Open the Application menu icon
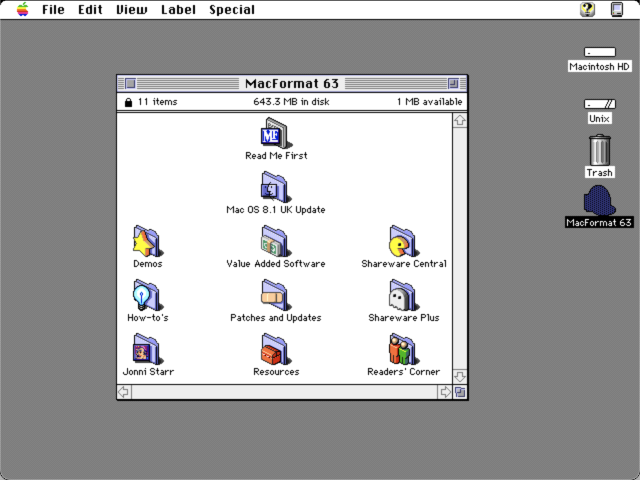 point(617,9)
